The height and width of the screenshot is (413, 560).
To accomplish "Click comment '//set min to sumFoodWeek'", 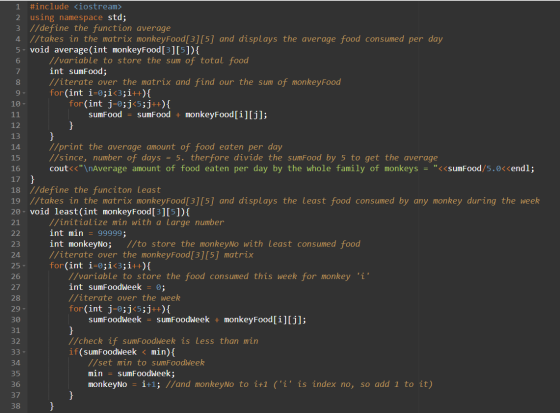I will [x=146, y=363].
